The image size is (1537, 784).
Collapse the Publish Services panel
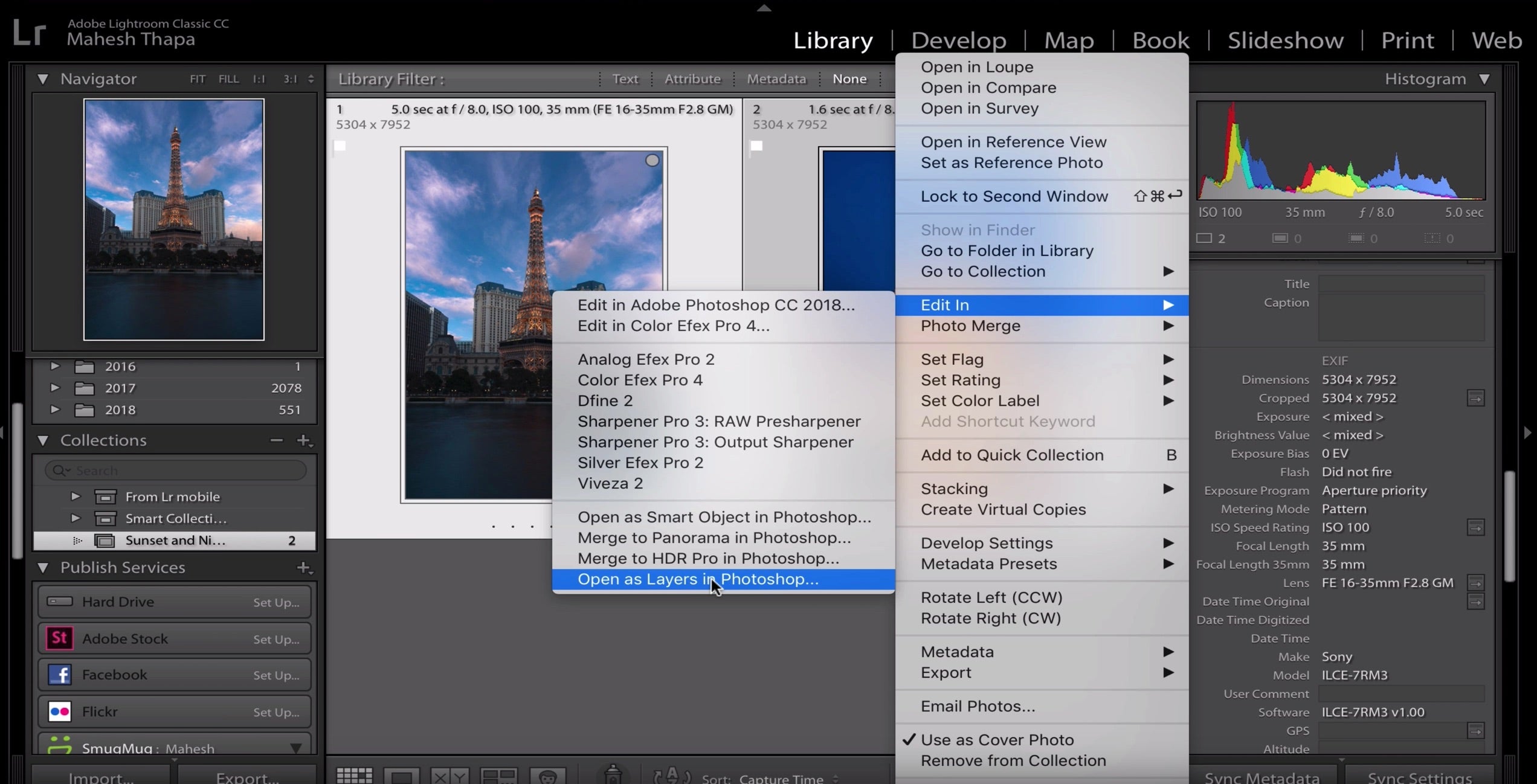(43, 567)
